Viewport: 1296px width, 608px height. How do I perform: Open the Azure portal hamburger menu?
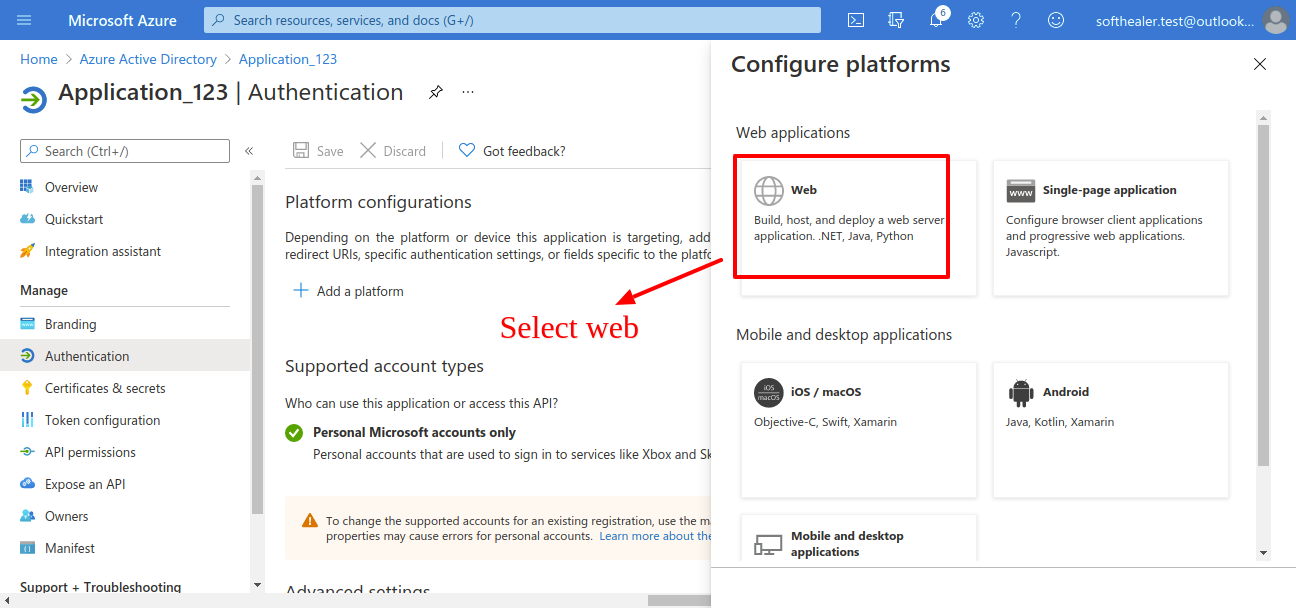pyautogui.click(x=25, y=20)
